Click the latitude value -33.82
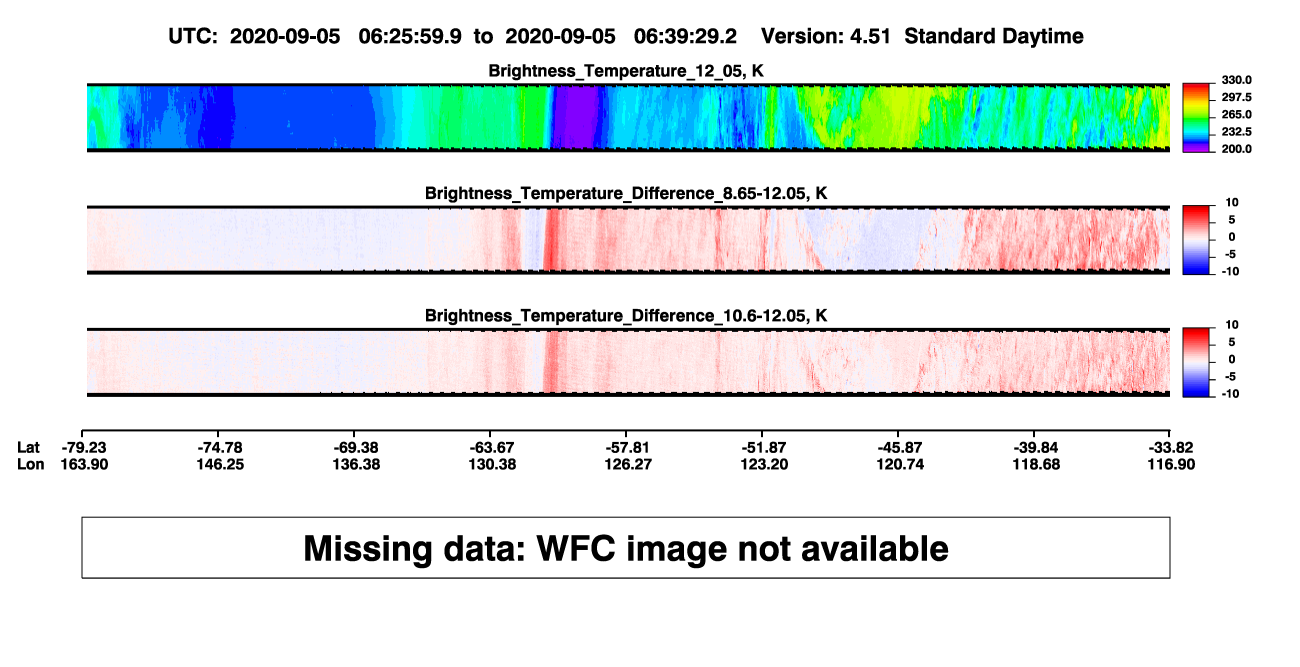The height and width of the screenshot is (667, 1300). (1170, 447)
